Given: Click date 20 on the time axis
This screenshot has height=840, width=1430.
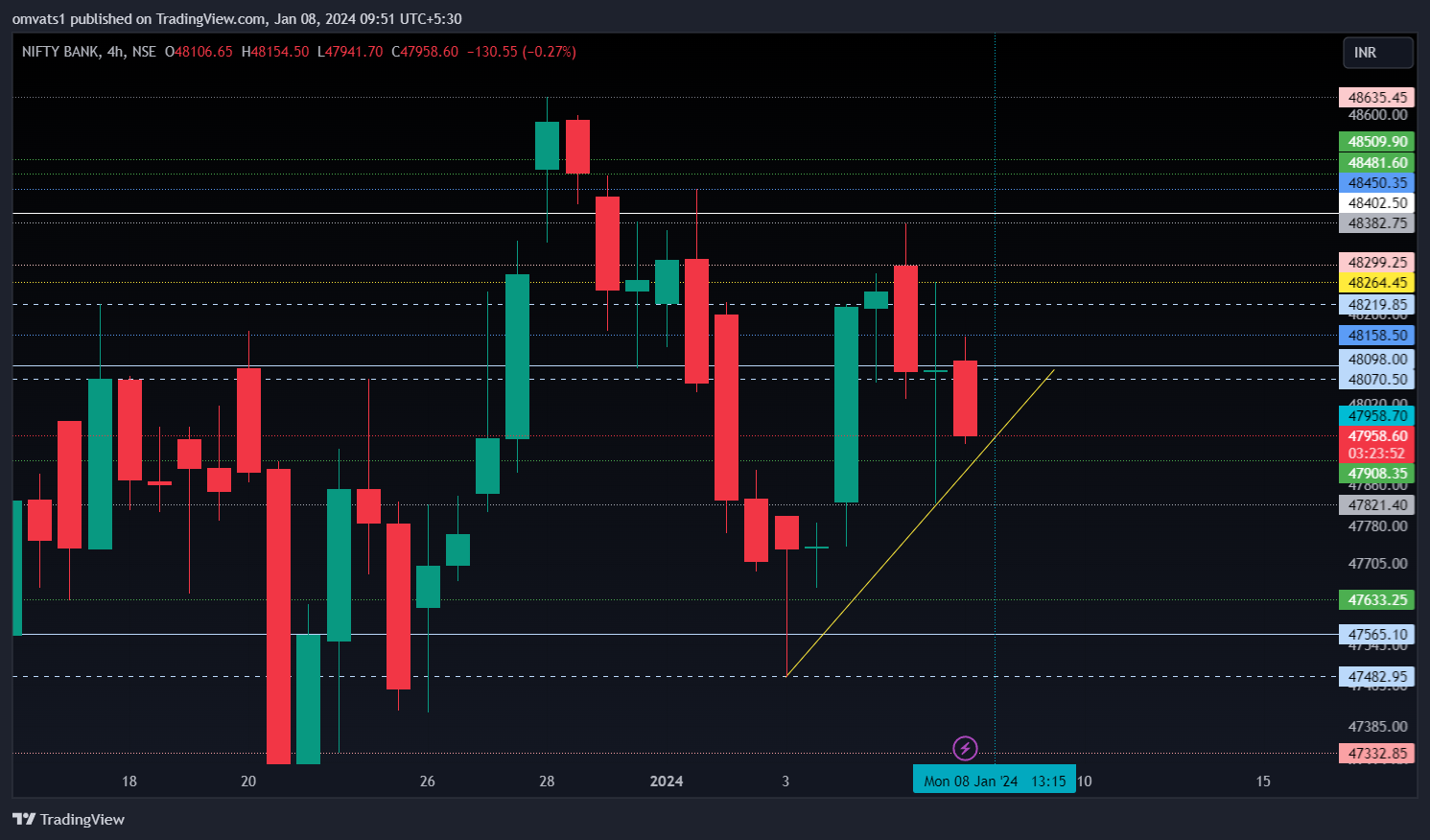Looking at the screenshot, I should [248, 782].
